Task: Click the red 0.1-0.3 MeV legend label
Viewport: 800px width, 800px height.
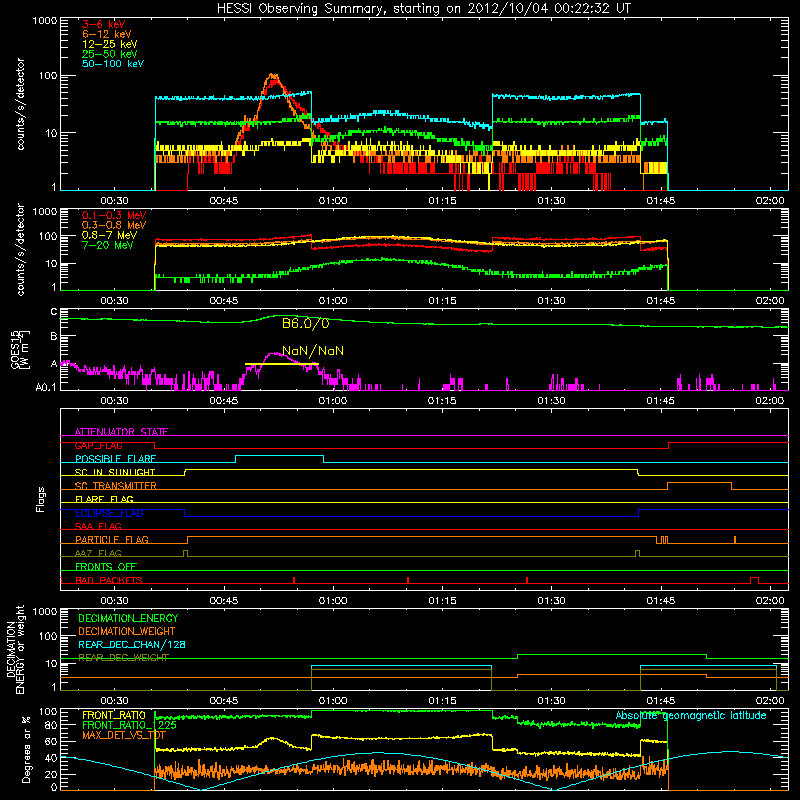Action: (114, 215)
